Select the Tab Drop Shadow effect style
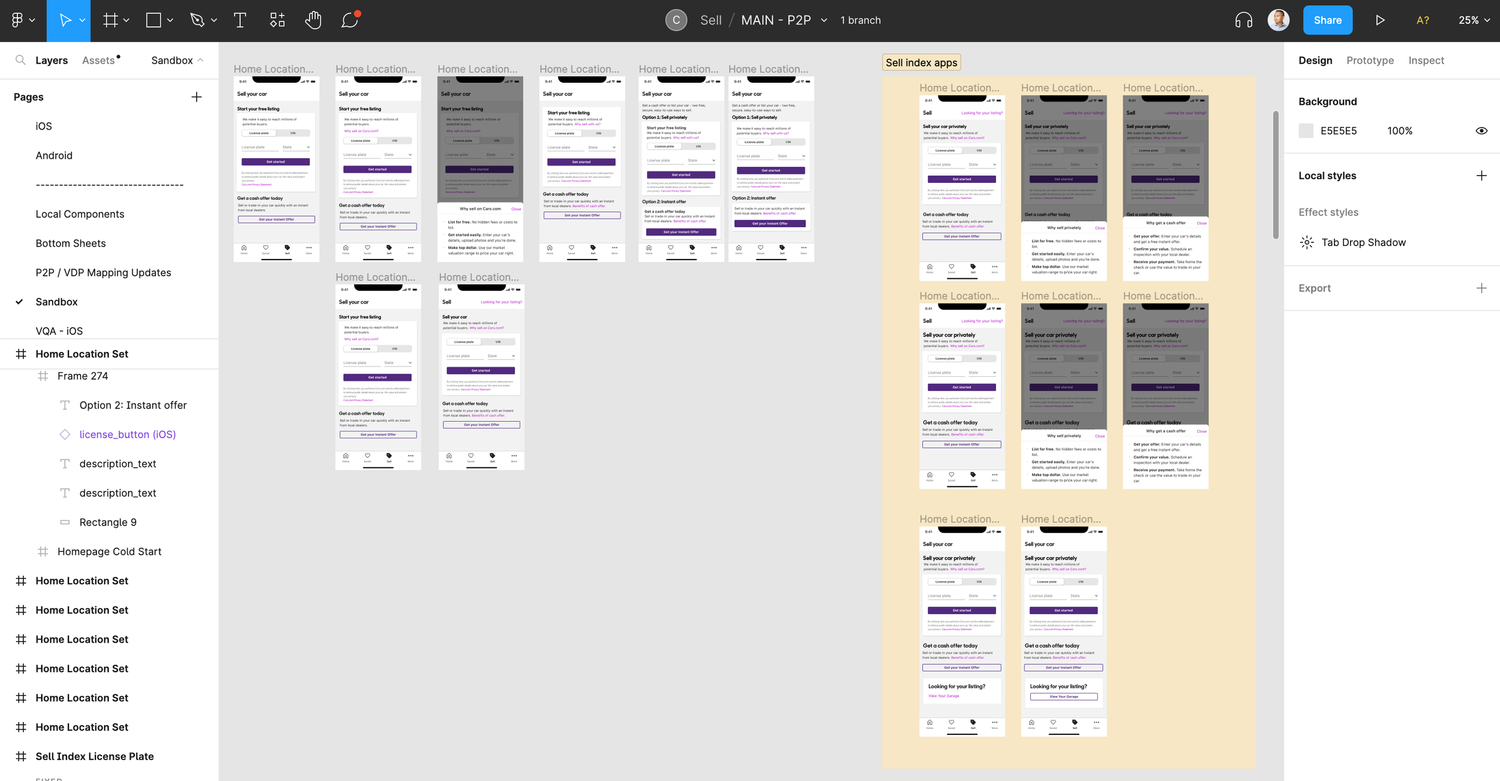Screen dimensions: 1500x781 (x=1363, y=242)
